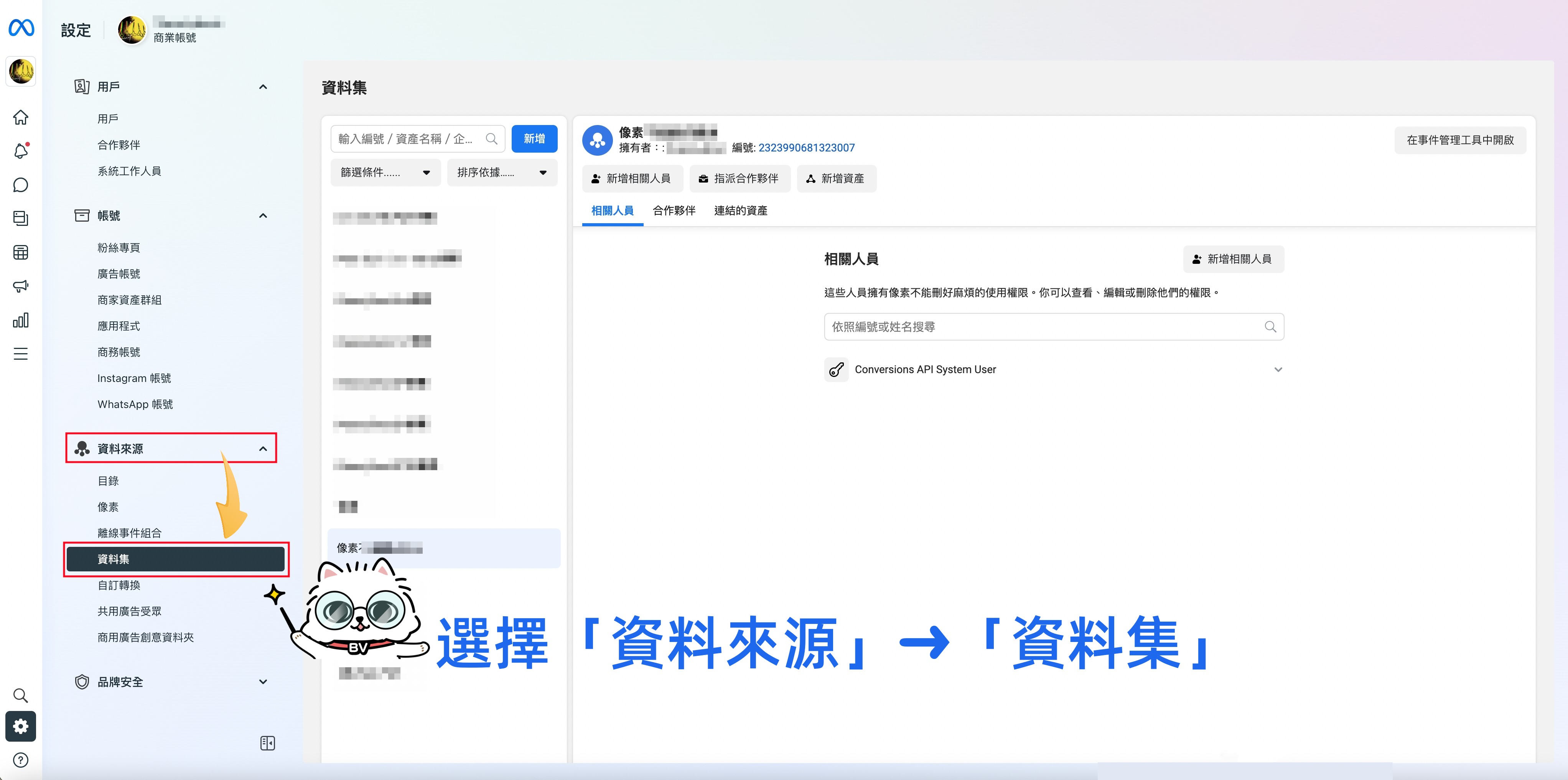Click the business account avatar in rail
The image size is (1568, 780).
[x=21, y=71]
